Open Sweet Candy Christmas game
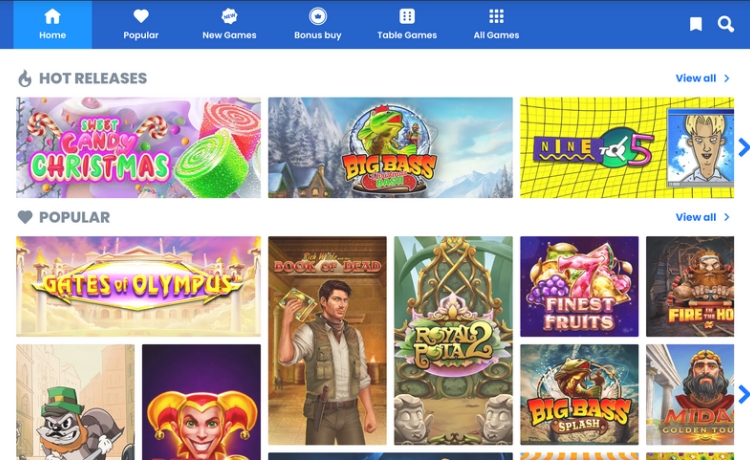 [x=139, y=148]
